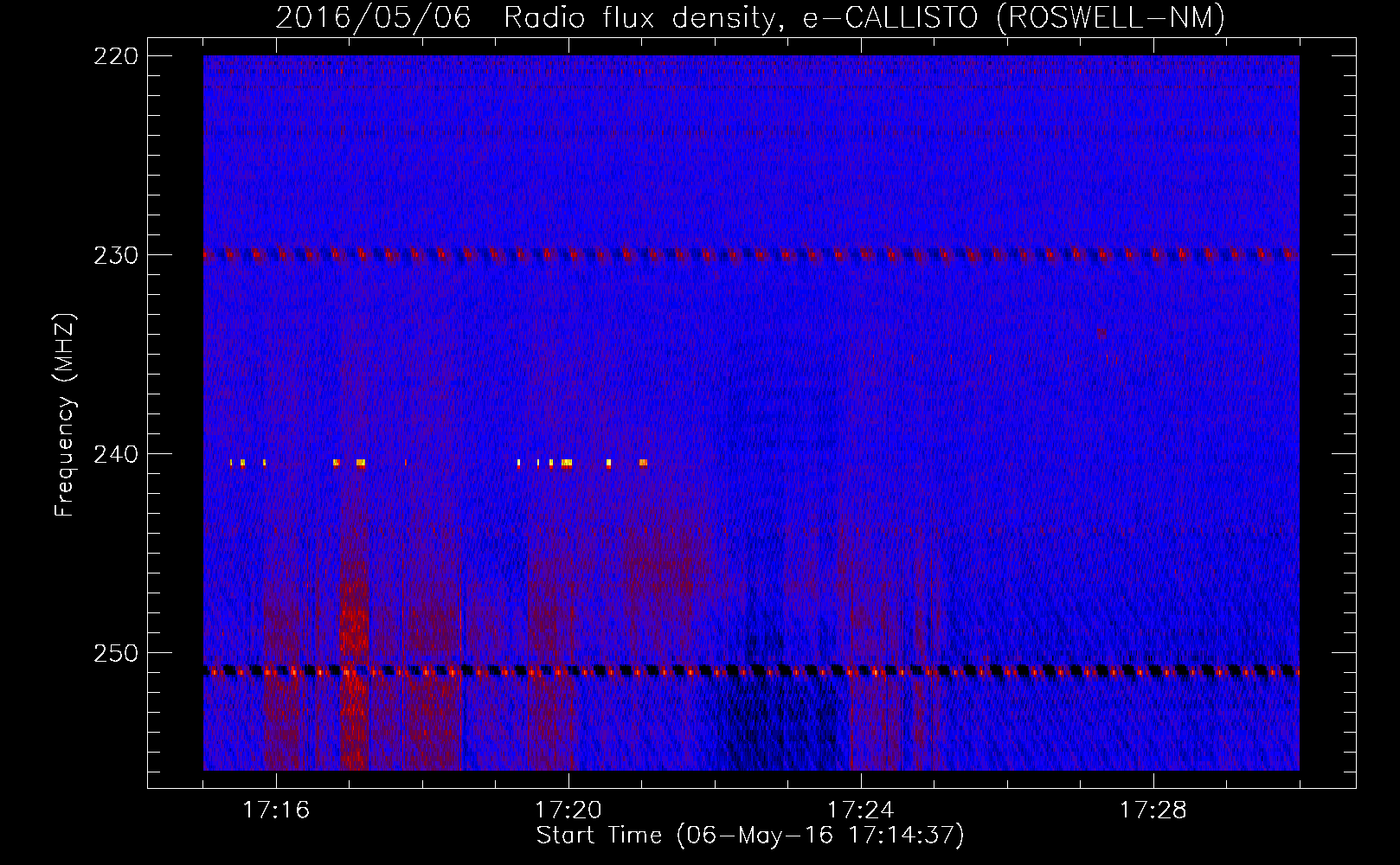This screenshot has height=865, width=1400.
Task: Click the 'Start Time (06-May-16 17:14:37)' label
Action: [750, 836]
